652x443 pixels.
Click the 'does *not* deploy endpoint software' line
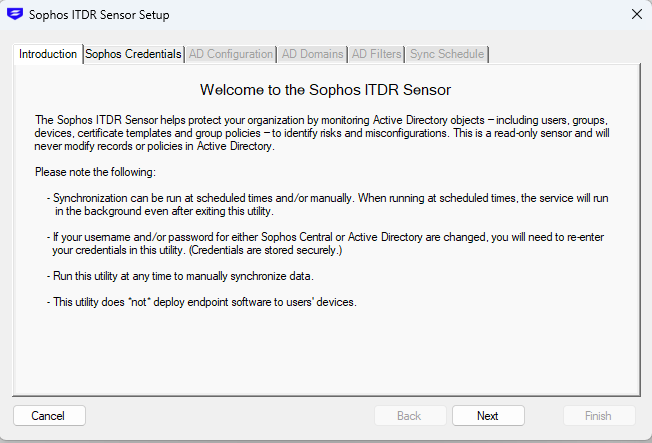202,302
